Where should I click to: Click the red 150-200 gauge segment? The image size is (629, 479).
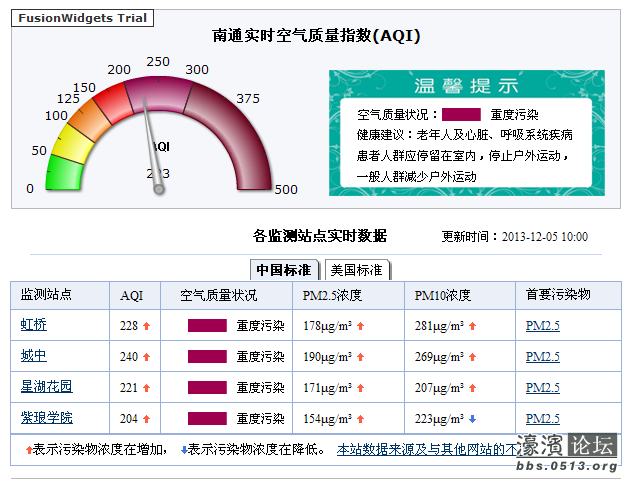(x=113, y=103)
